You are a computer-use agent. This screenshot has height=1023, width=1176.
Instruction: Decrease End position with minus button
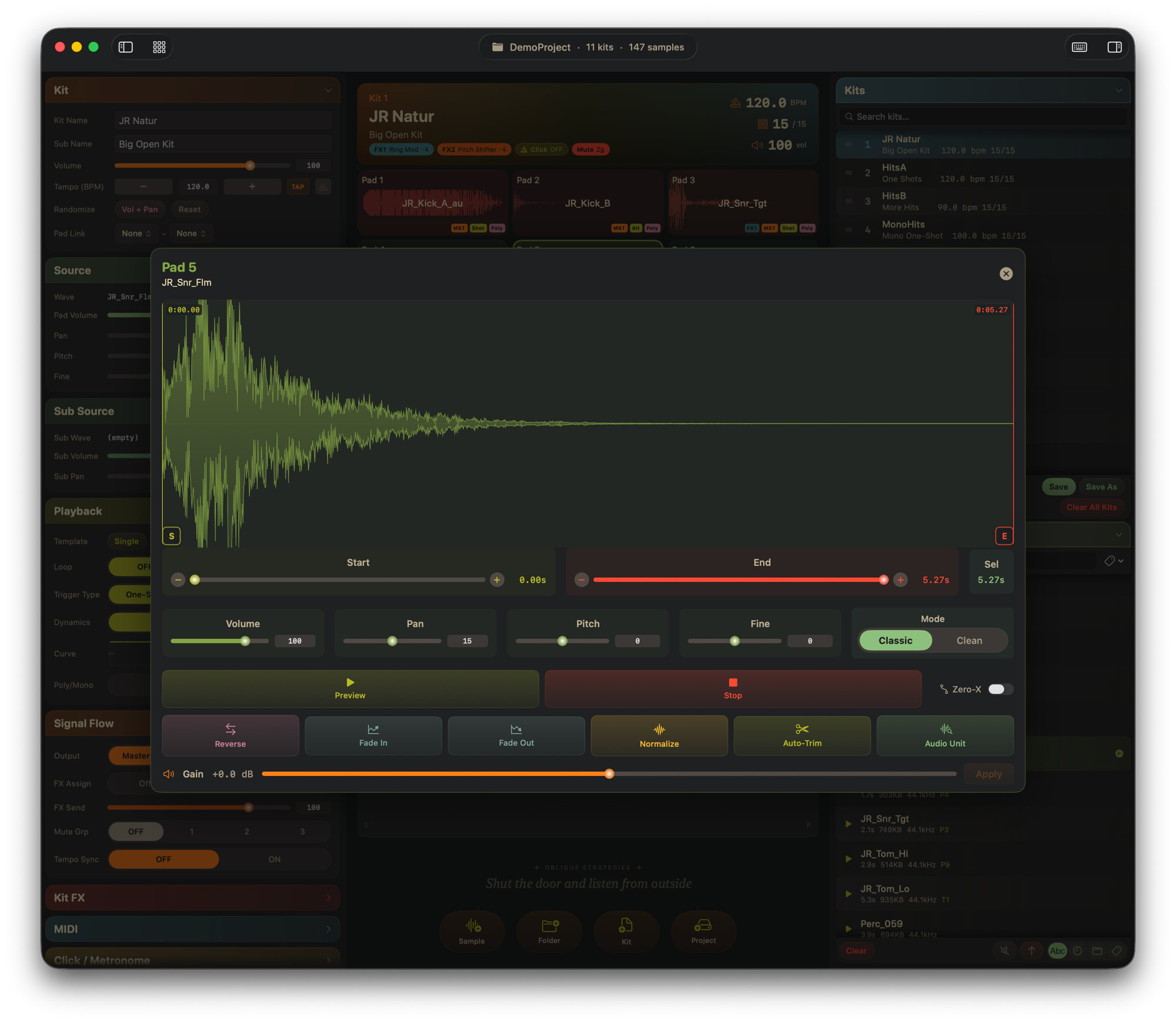582,580
